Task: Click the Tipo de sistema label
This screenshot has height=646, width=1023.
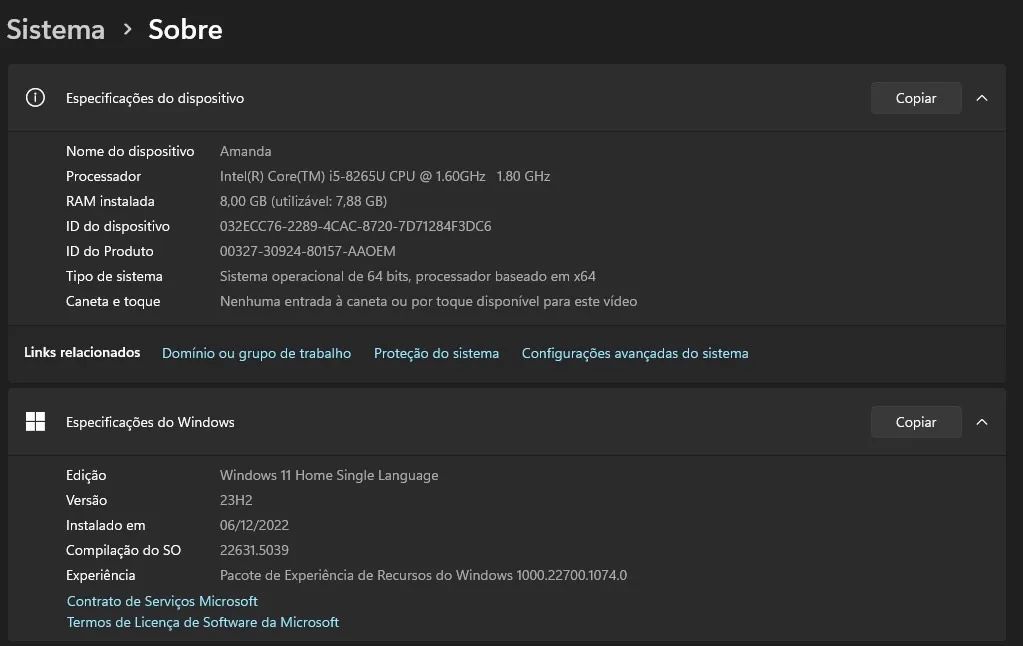Action: tap(114, 276)
